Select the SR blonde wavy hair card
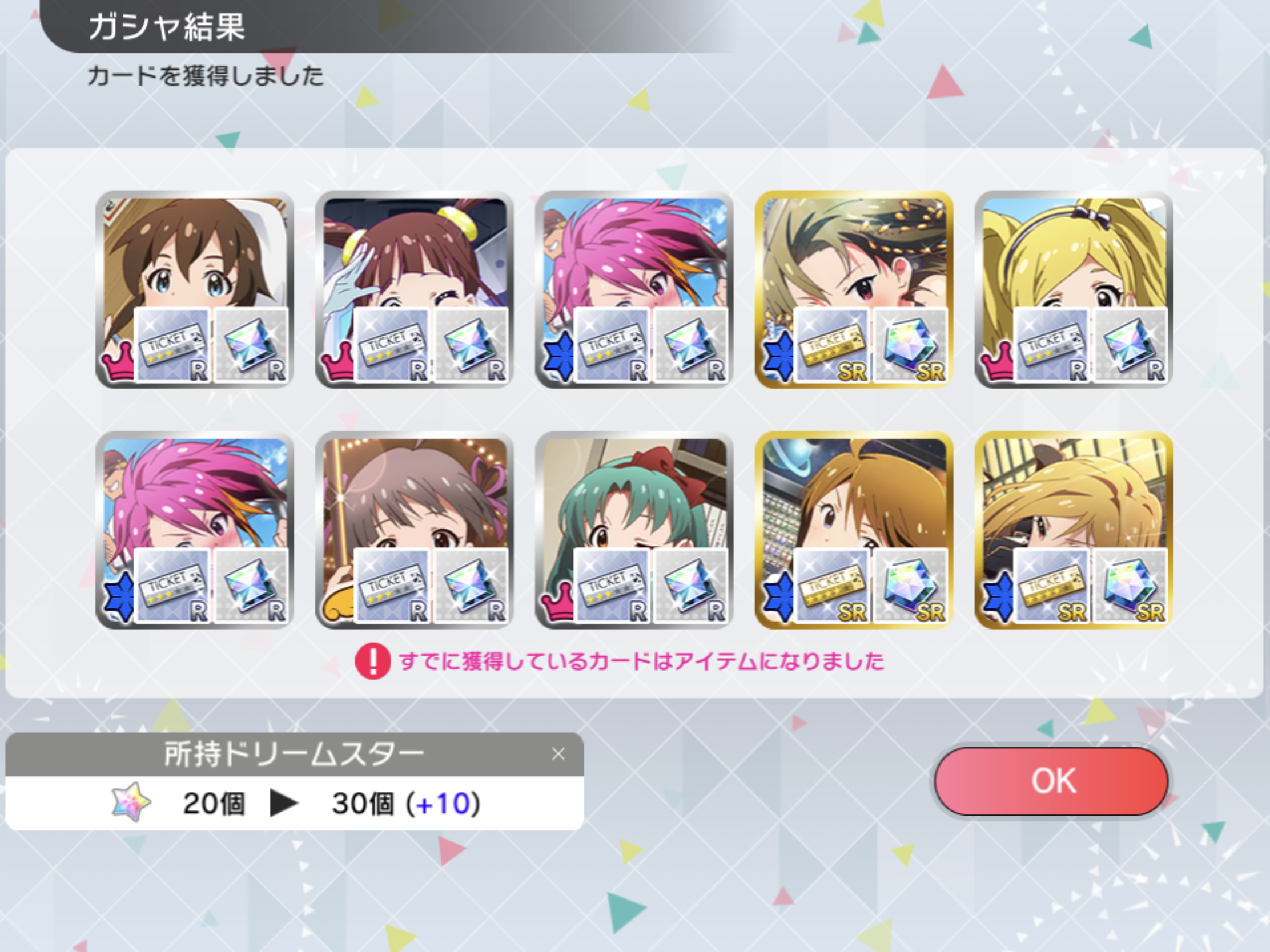1270x952 pixels. (1074, 530)
